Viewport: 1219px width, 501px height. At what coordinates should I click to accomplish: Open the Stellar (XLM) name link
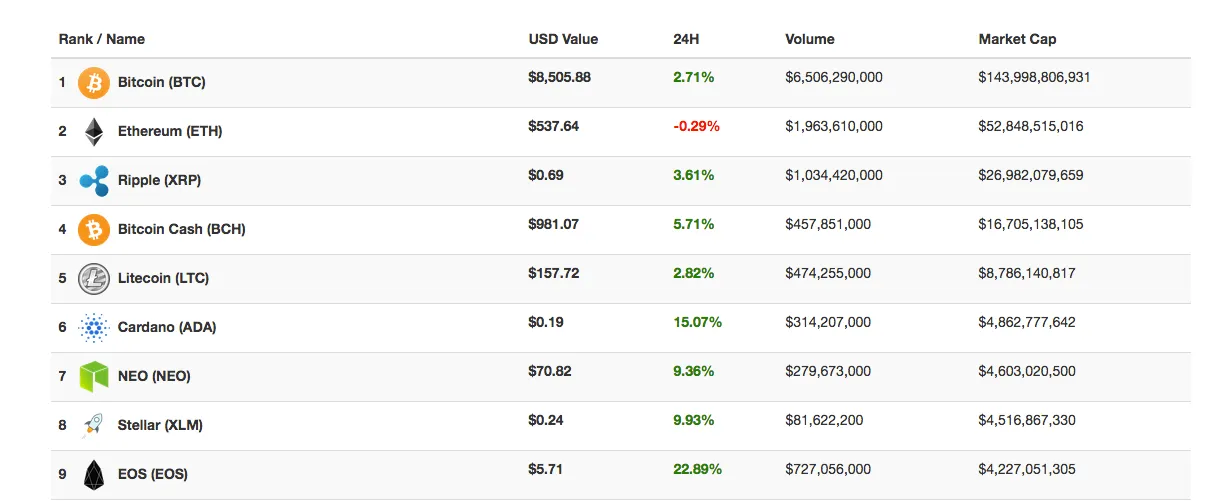tap(160, 425)
